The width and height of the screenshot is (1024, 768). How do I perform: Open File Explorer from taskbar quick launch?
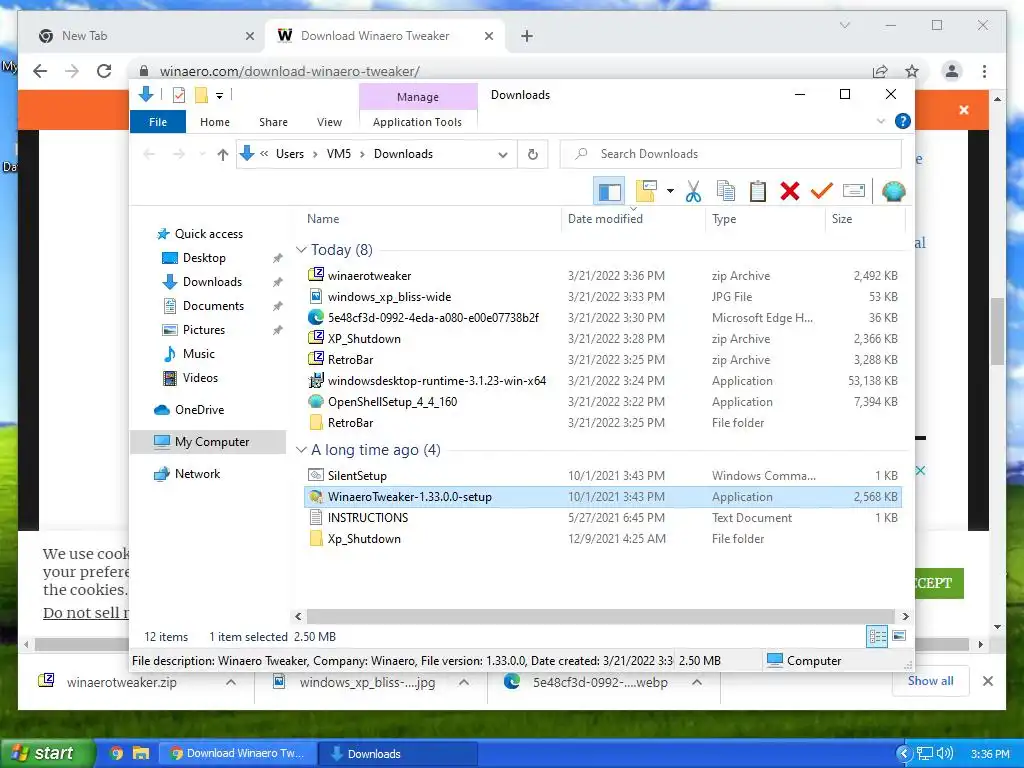tap(140, 753)
